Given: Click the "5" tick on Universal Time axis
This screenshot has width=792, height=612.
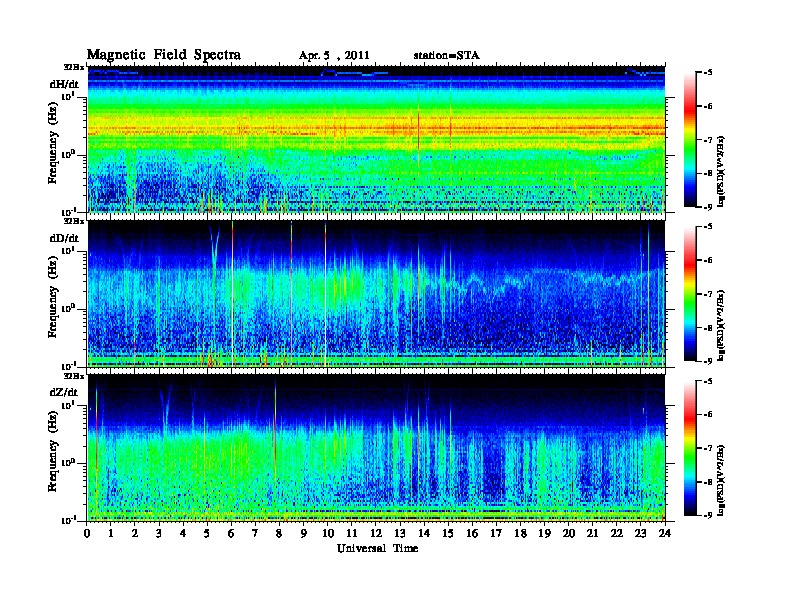Looking at the screenshot, I should click(x=208, y=533).
